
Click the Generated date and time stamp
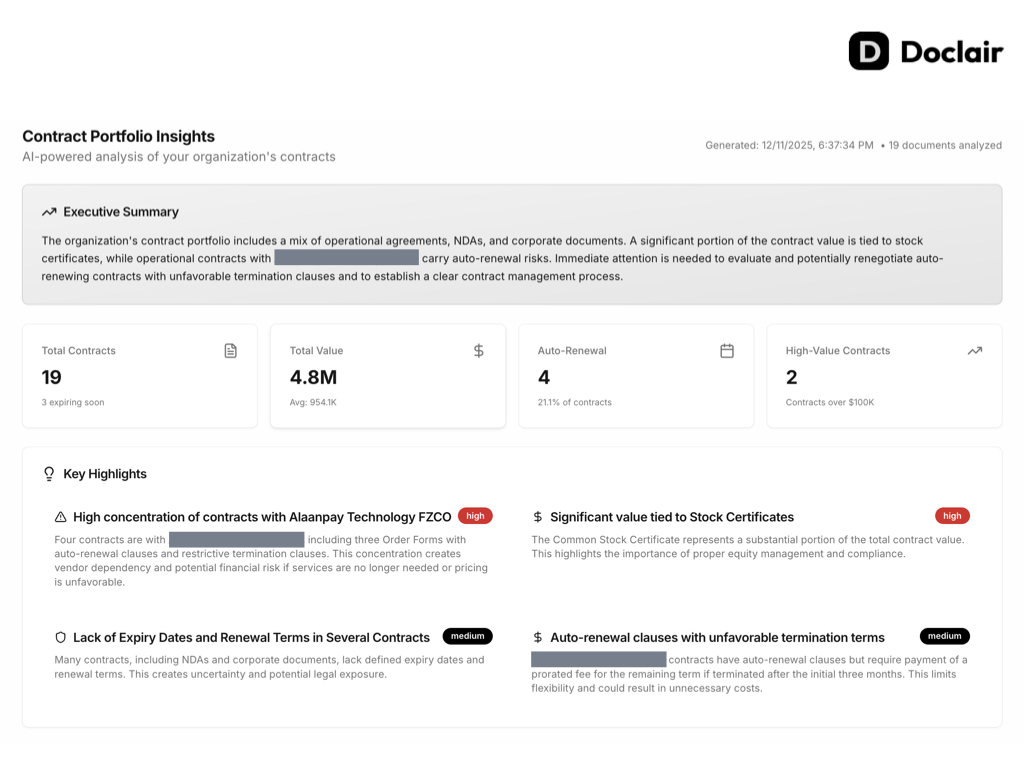pyautogui.click(x=790, y=145)
